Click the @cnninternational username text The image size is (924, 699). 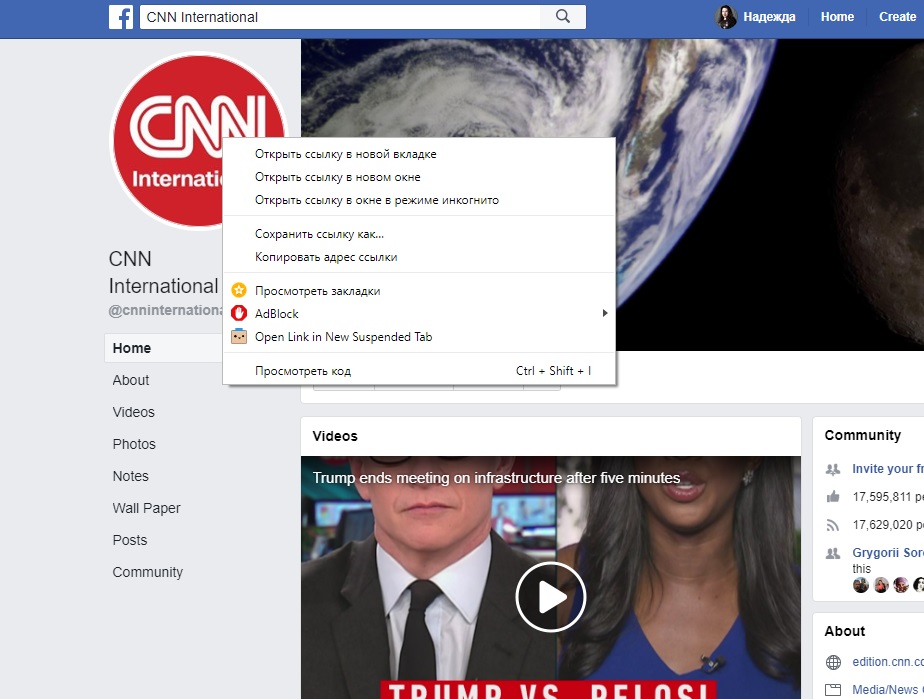click(x=166, y=310)
